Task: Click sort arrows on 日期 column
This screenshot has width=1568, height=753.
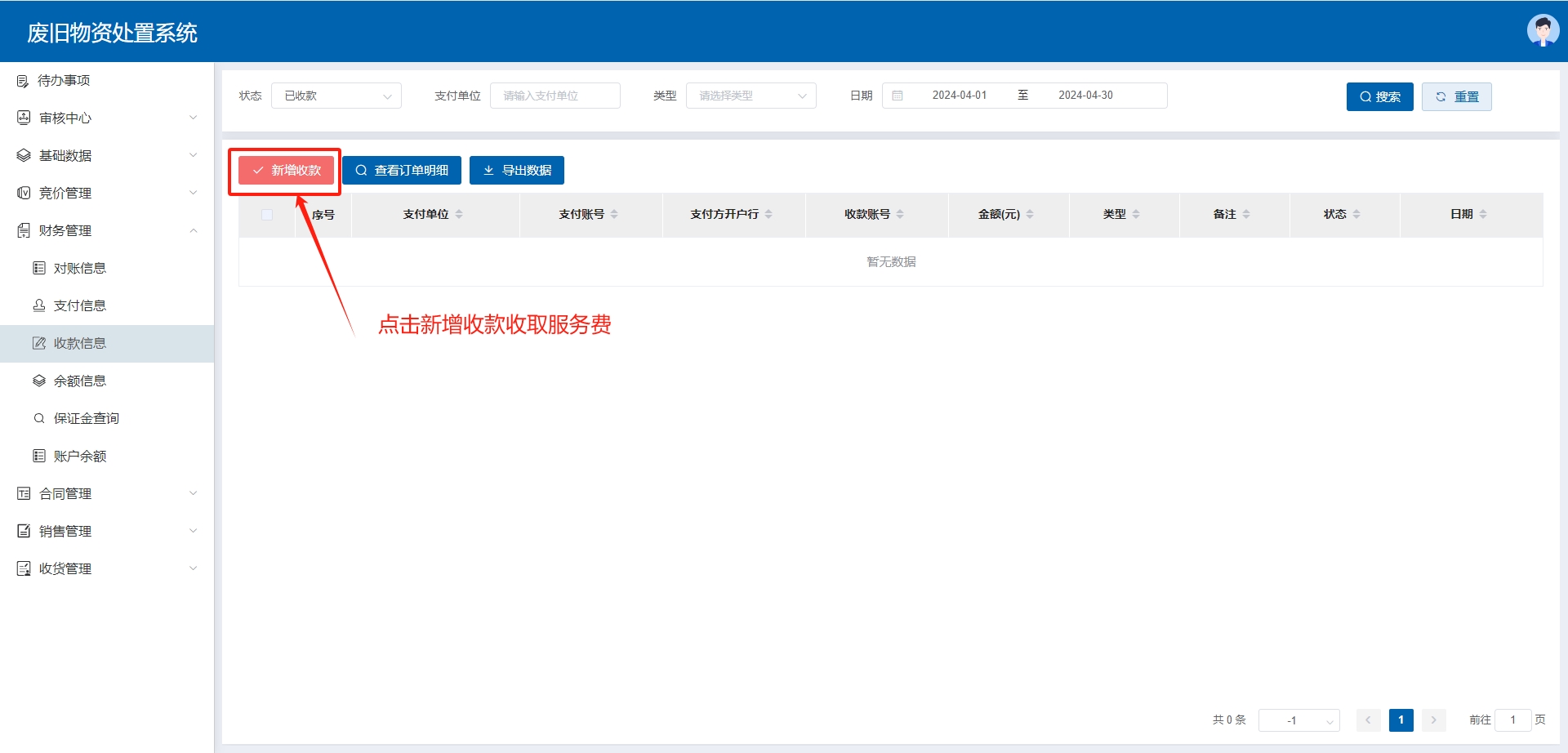Action: pos(1483,214)
